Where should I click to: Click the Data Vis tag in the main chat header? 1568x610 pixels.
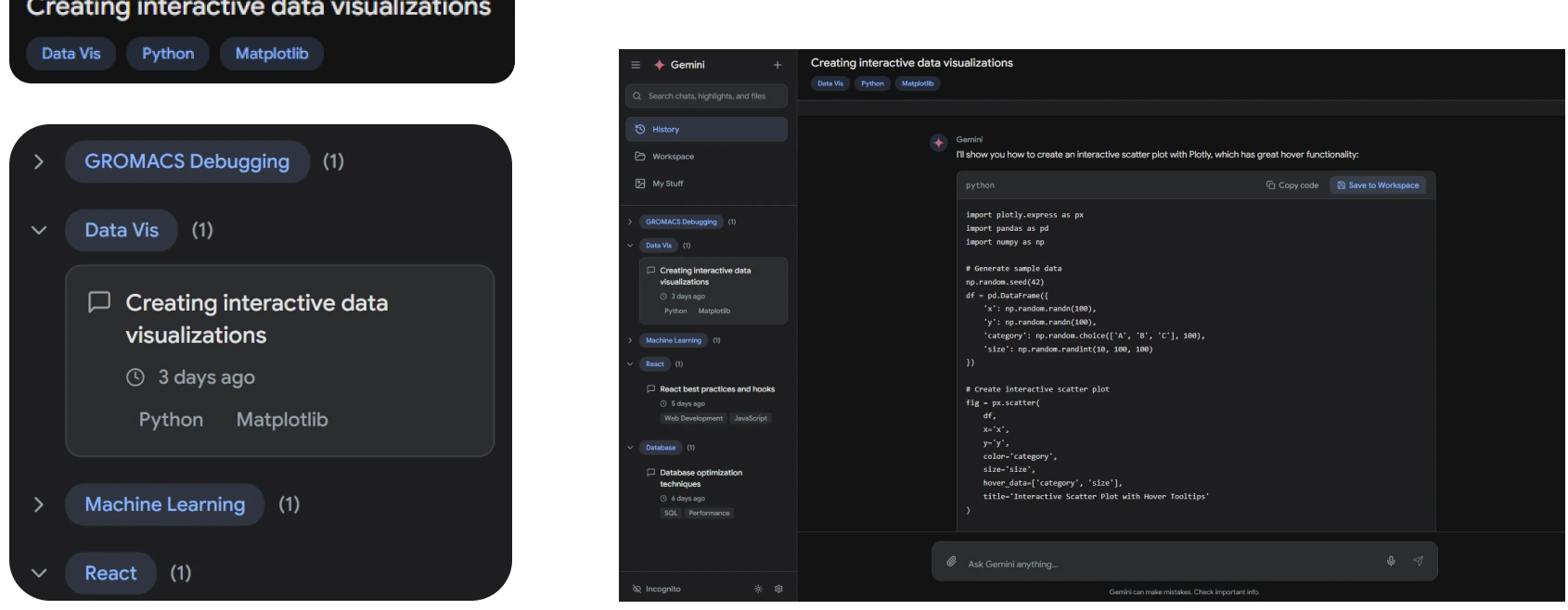[830, 83]
